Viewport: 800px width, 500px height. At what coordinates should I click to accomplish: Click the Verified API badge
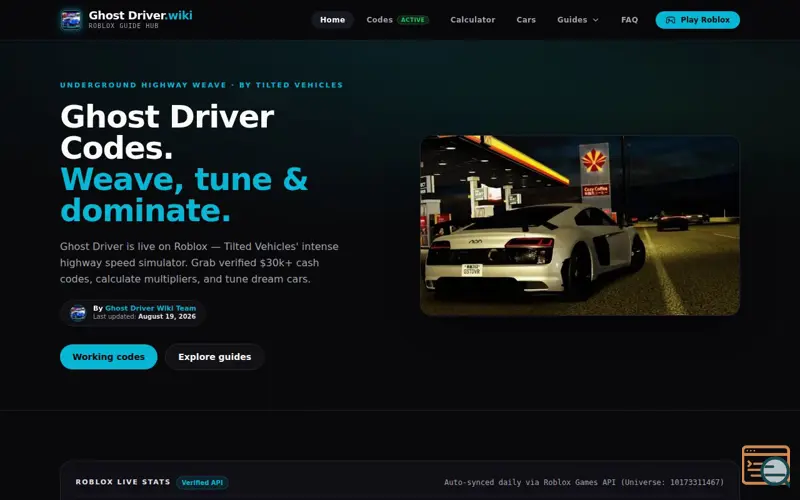(202, 482)
